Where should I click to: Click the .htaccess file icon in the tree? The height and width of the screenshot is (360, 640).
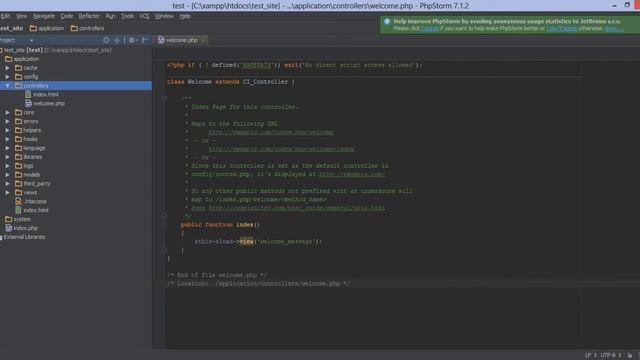(18, 201)
